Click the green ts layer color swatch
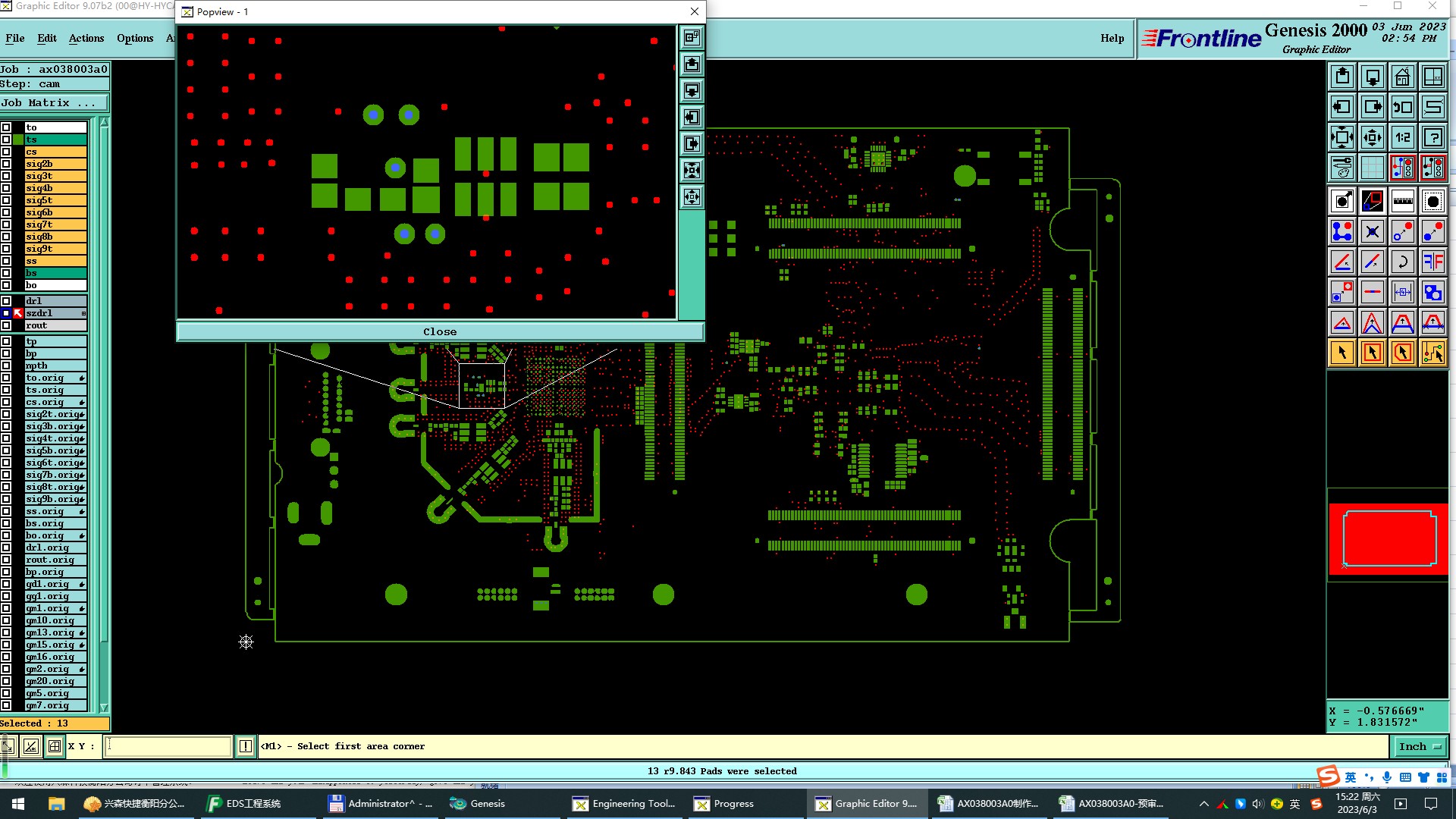1456x819 pixels. 18,140
